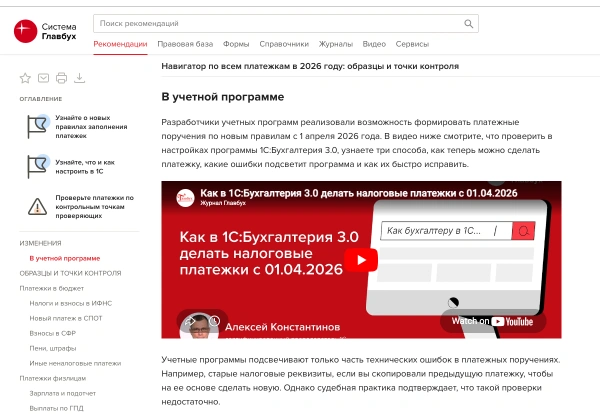Go to 'Зарплата и подотчет'
The width and height of the screenshot is (600, 414).
(63, 393)
